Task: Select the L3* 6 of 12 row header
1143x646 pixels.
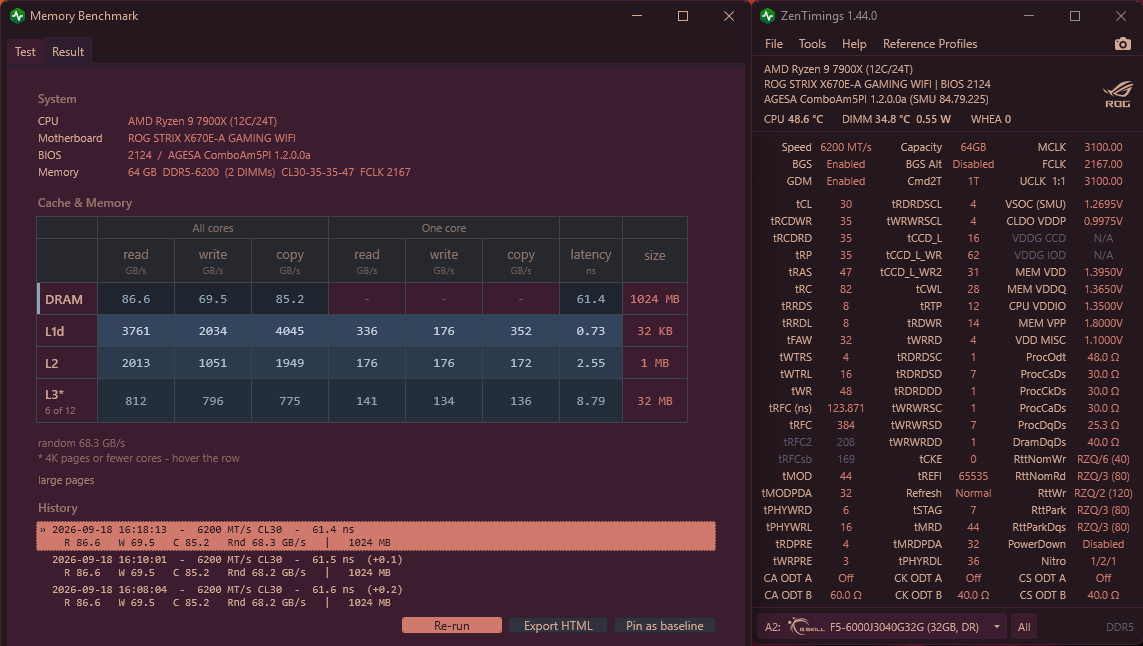Action: (67, 401)
